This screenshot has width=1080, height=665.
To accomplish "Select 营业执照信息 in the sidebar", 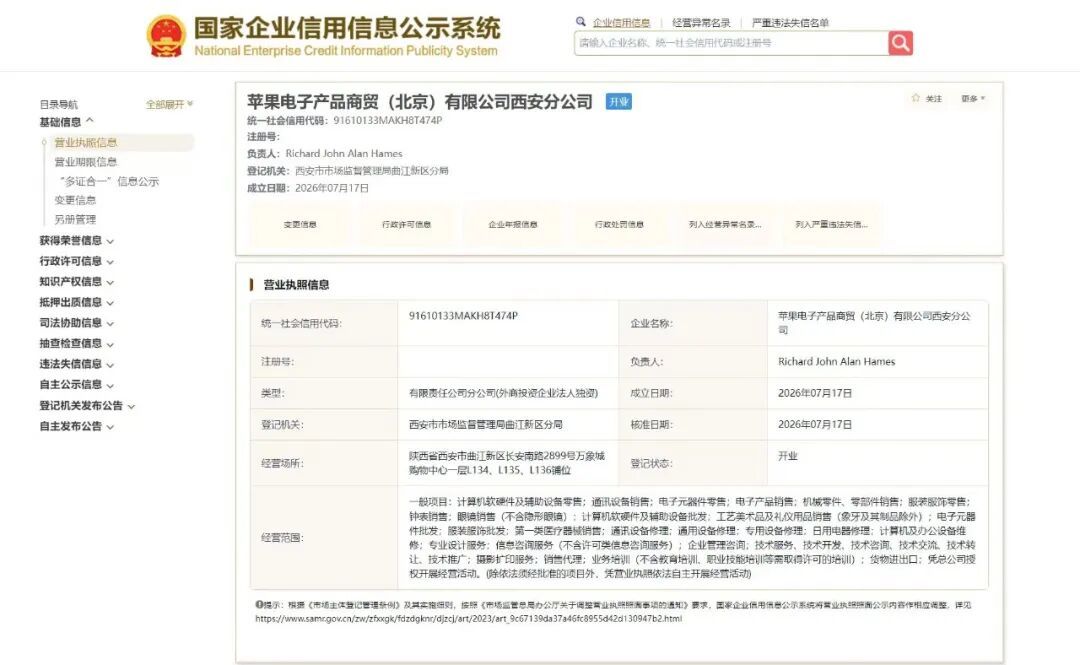I will tap(85, 143).
